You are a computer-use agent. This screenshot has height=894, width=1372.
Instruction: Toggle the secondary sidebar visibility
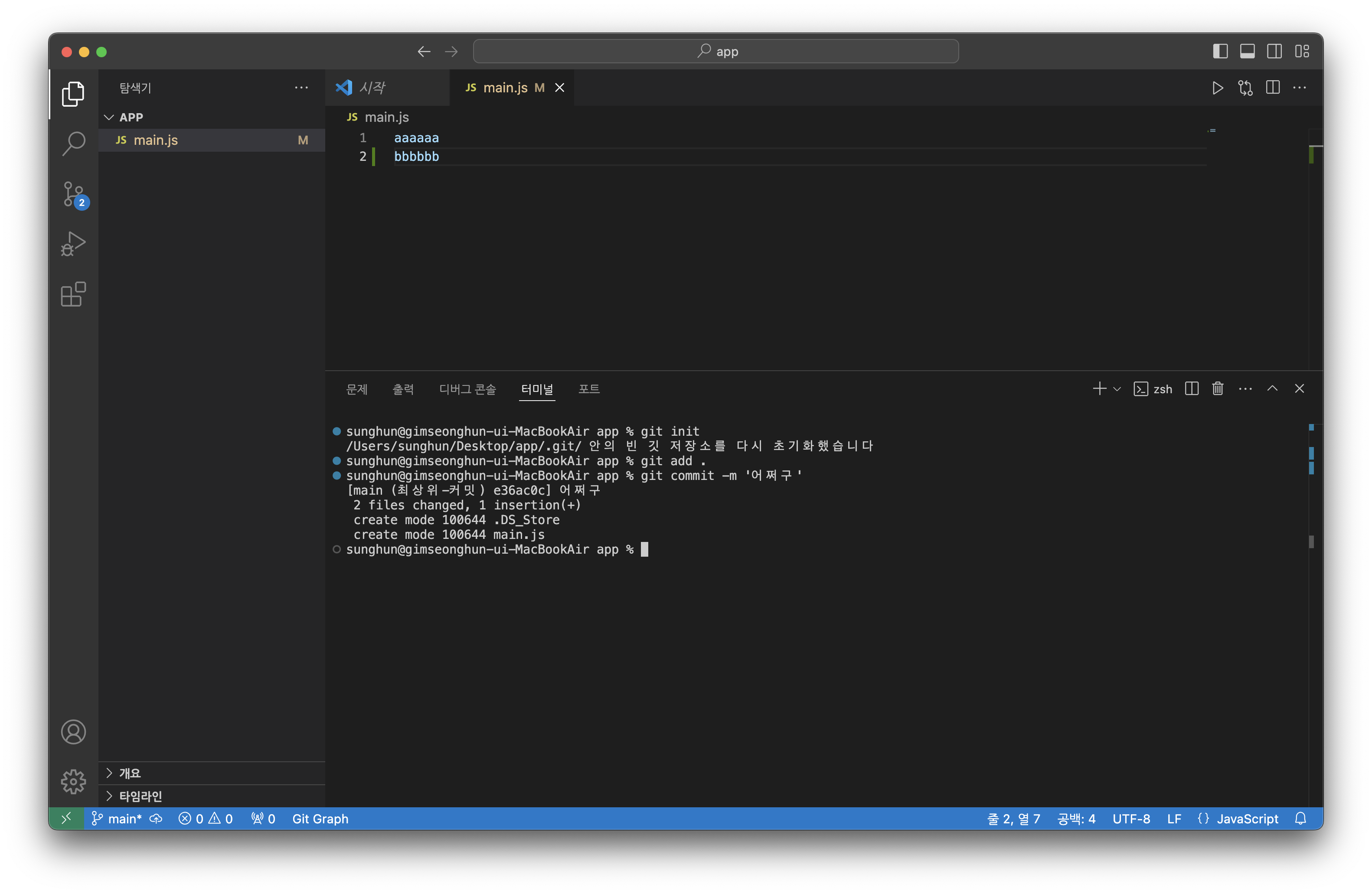1274,51
